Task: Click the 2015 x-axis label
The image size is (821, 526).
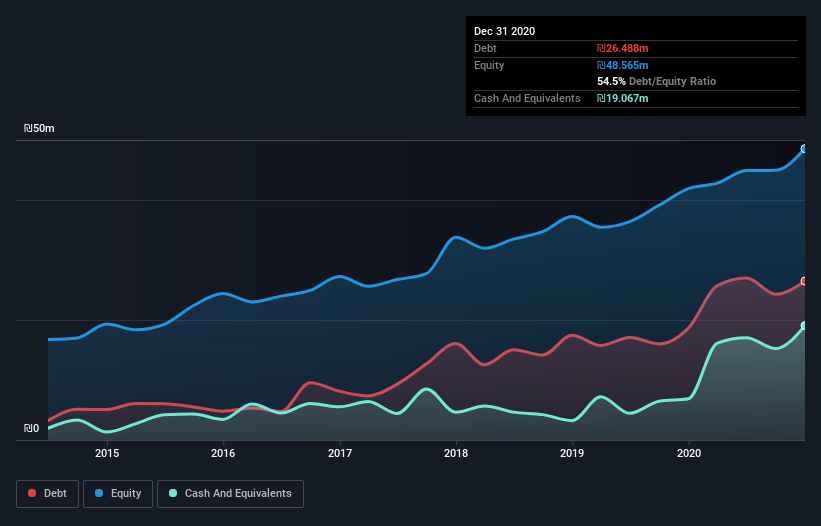Action: 107,453
